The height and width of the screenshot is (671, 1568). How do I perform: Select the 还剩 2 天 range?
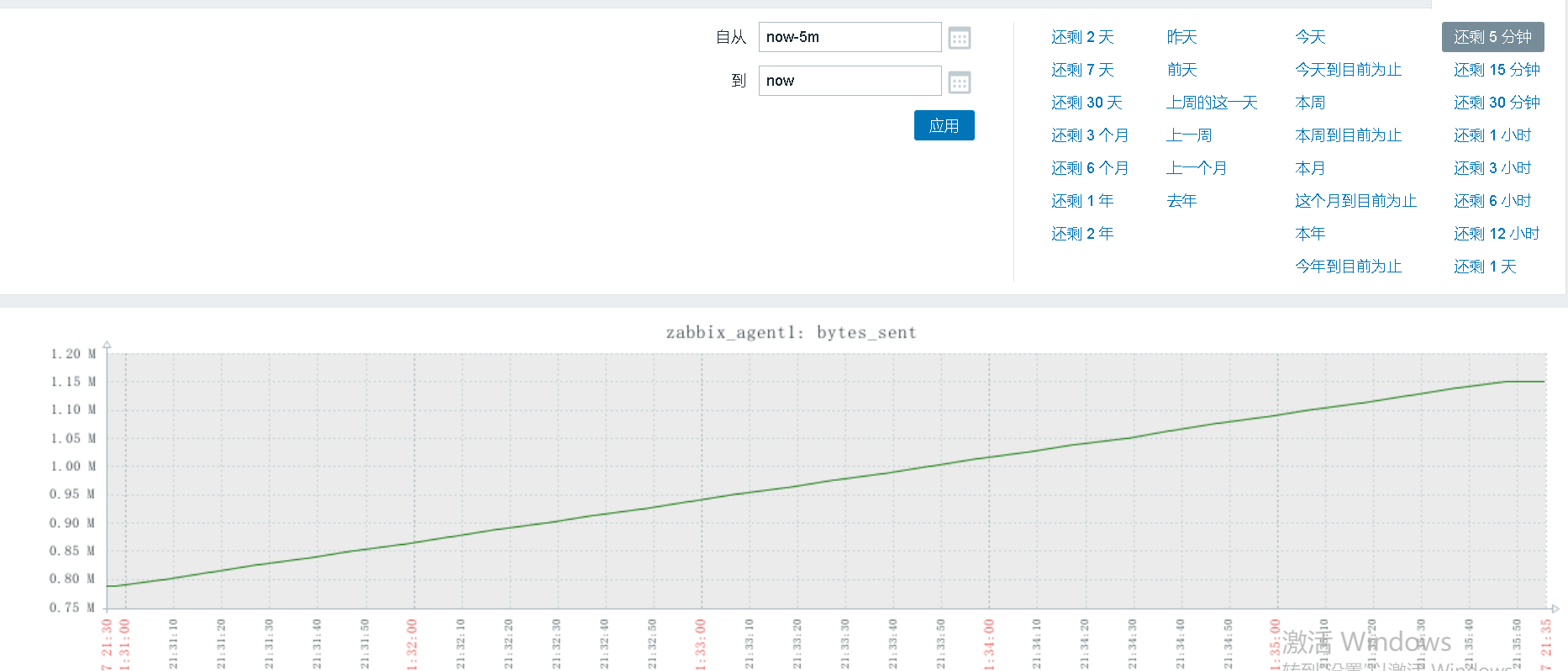click(1082, 37)
